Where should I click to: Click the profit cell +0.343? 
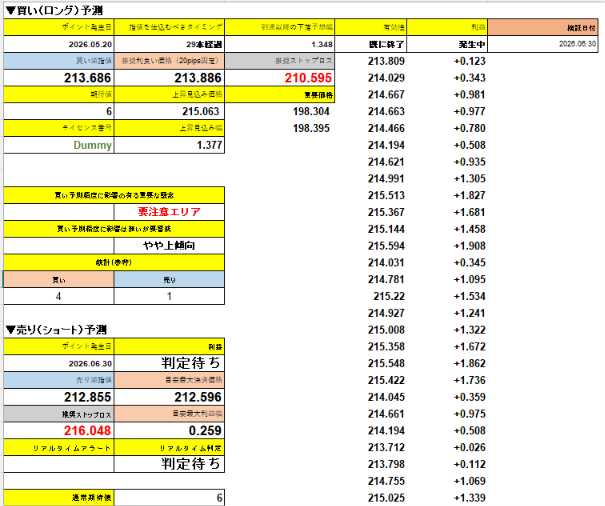[x=470, y=78]
